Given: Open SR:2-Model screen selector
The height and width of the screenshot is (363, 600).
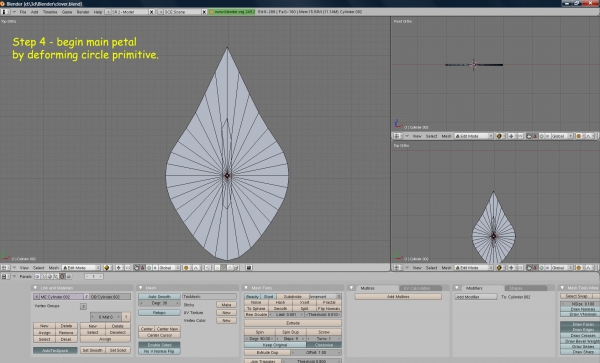Looking at the screenshot, I should pos(126,12).
